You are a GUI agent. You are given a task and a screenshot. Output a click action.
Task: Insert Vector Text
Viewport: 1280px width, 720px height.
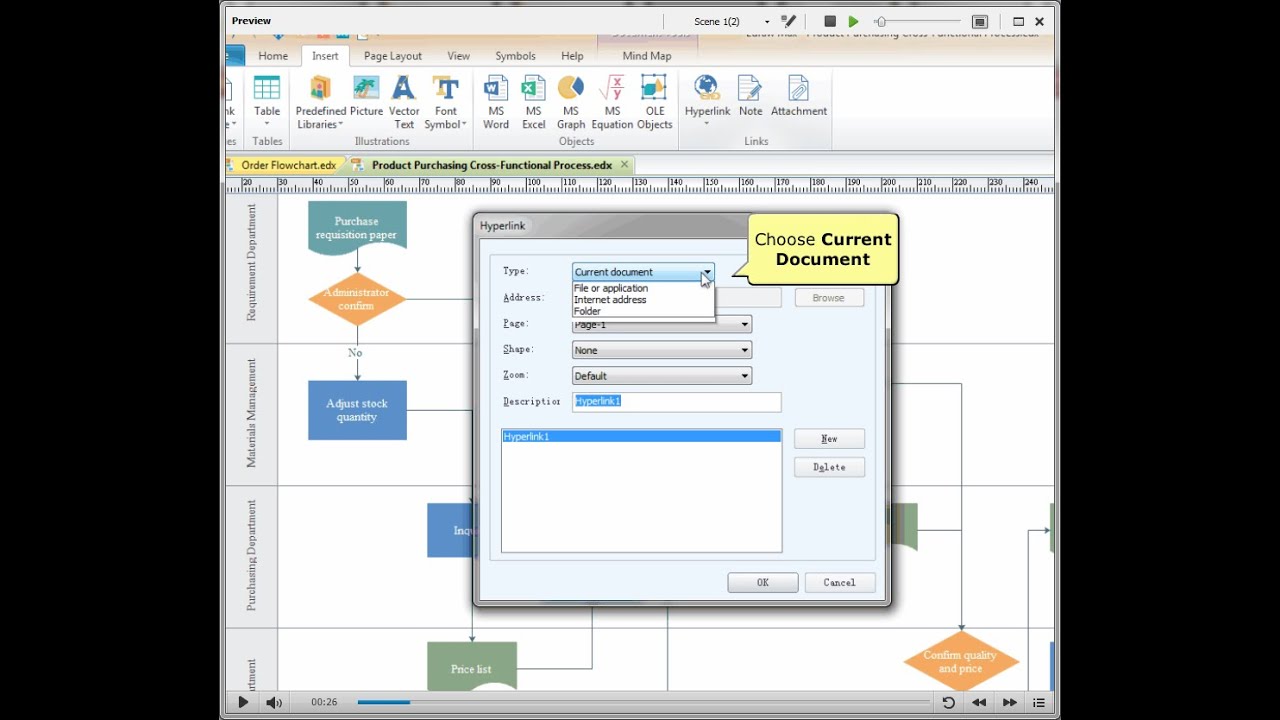point(404,101)
